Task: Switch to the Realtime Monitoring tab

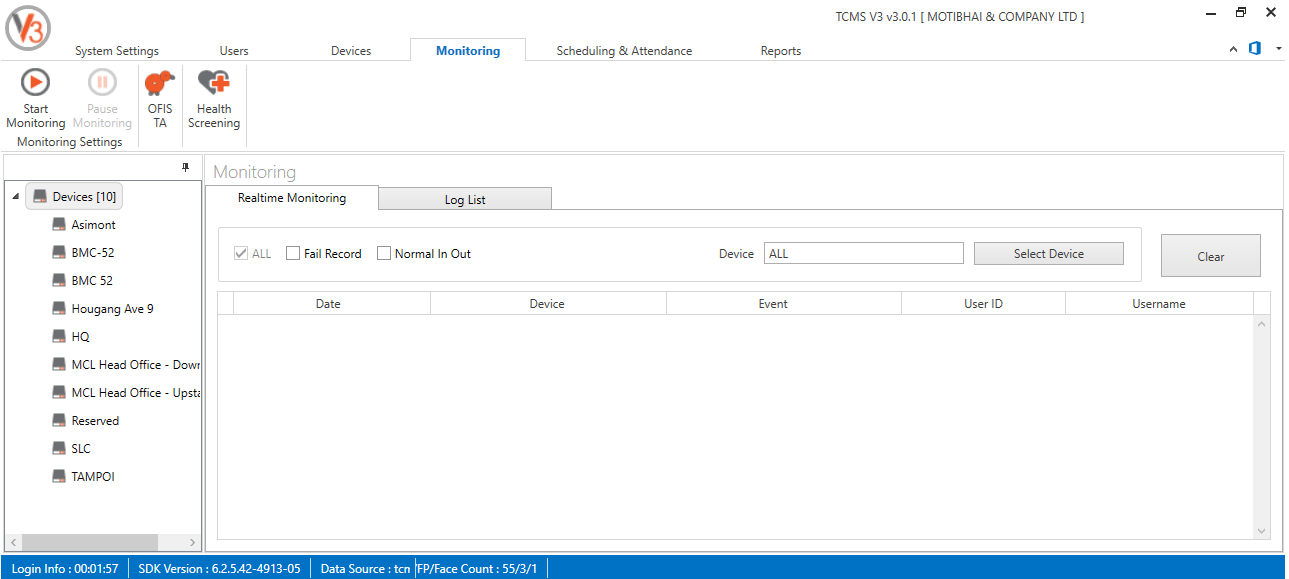Action: pos(292,198)
